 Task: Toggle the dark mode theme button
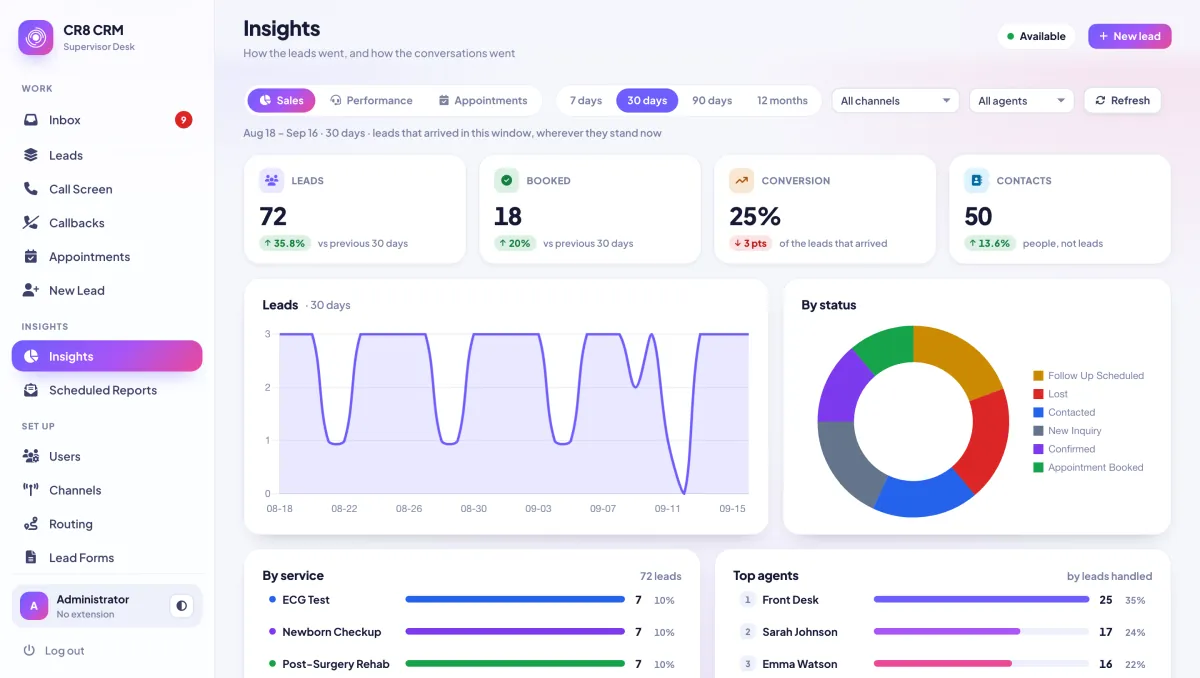(x=181, y=605)
